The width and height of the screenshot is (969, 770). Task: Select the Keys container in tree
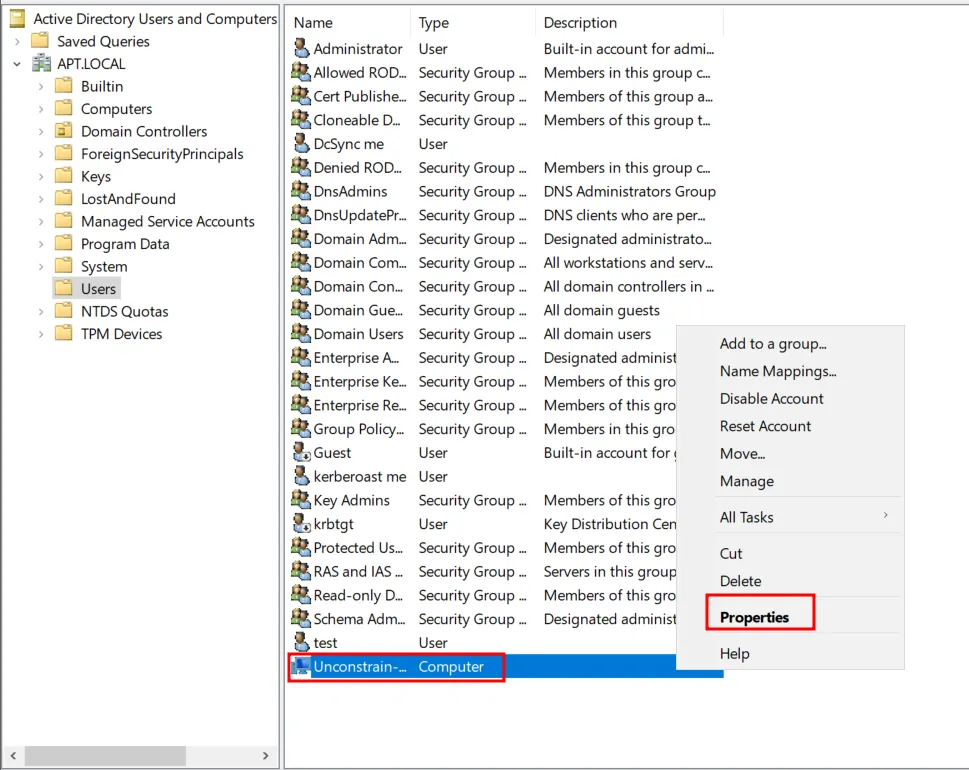point(96,176)
